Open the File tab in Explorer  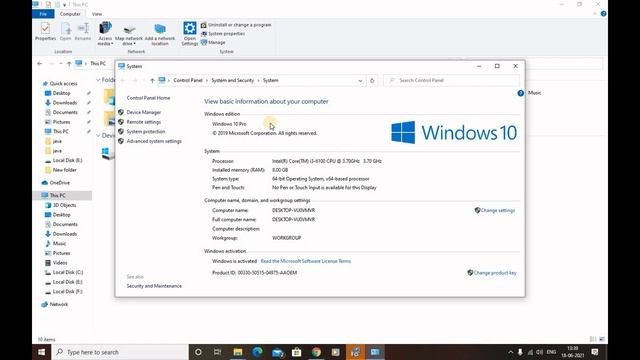(x=43, y=14)
